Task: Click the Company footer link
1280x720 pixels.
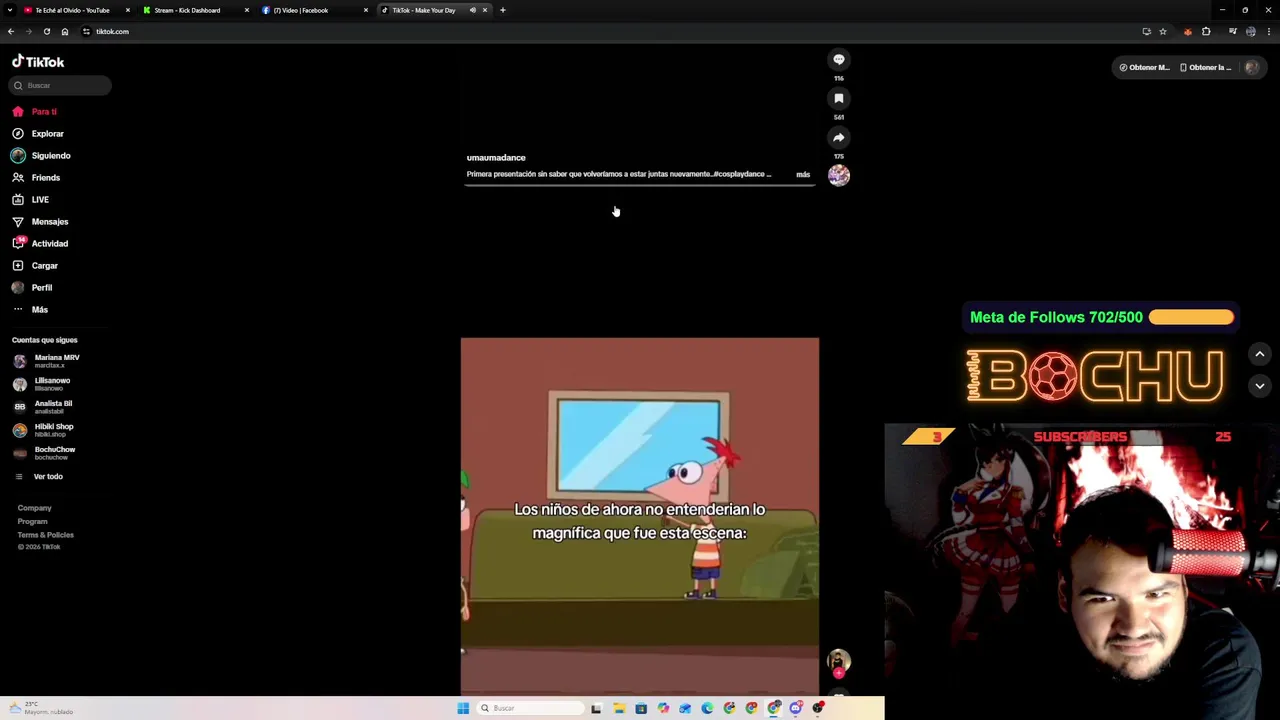Action: (34, 508)
